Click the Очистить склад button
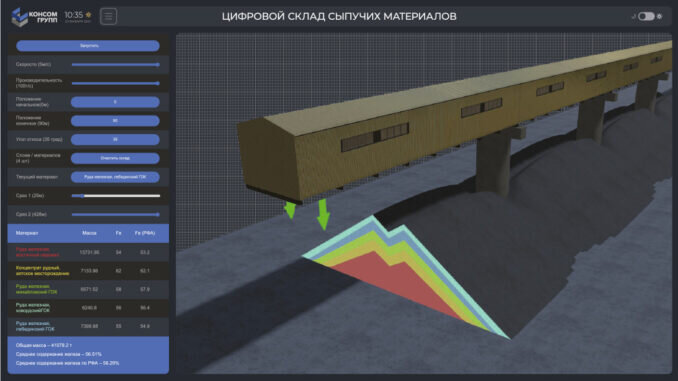Screen dimensions: 678x381 (x=115, y=158)
